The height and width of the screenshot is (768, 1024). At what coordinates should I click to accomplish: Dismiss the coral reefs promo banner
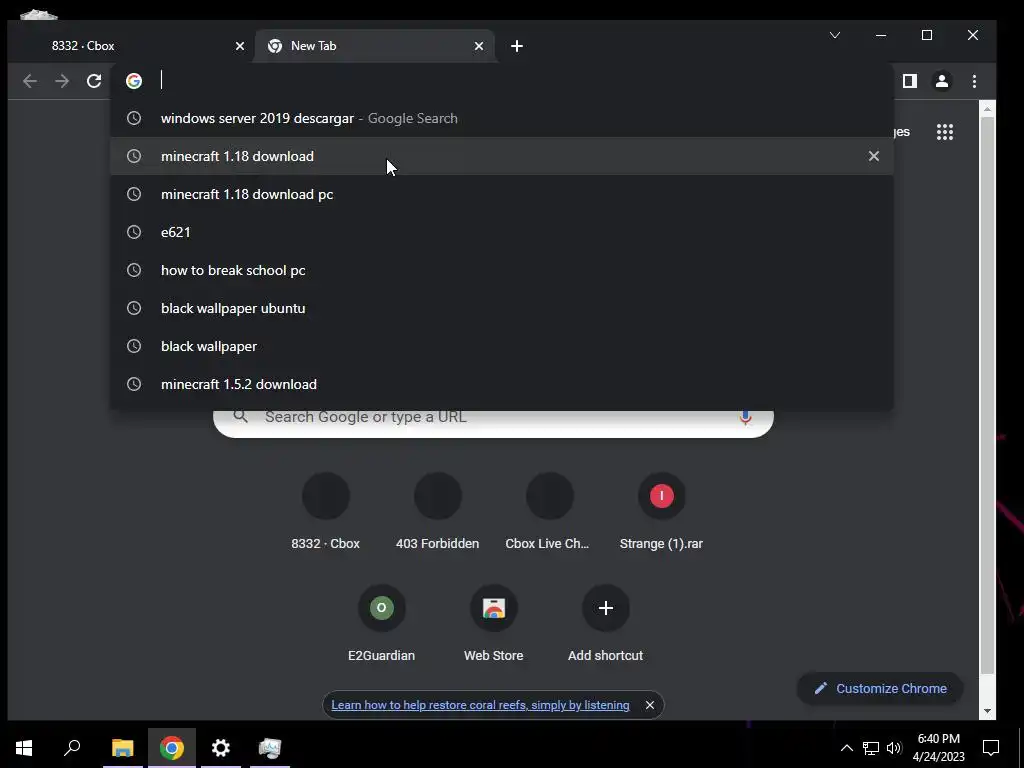click(650, 705)
